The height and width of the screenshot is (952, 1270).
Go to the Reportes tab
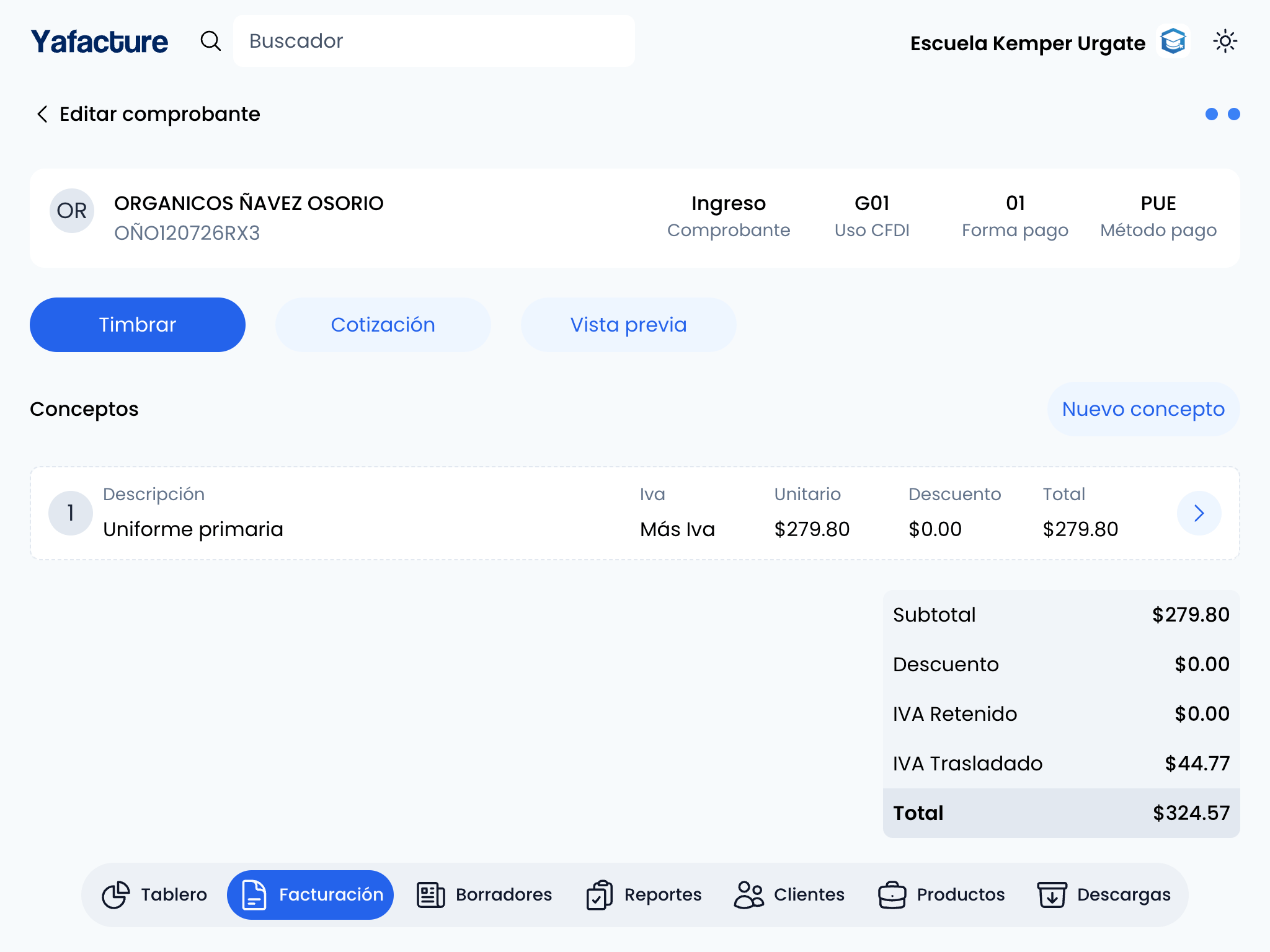click(x=644, y=895)
